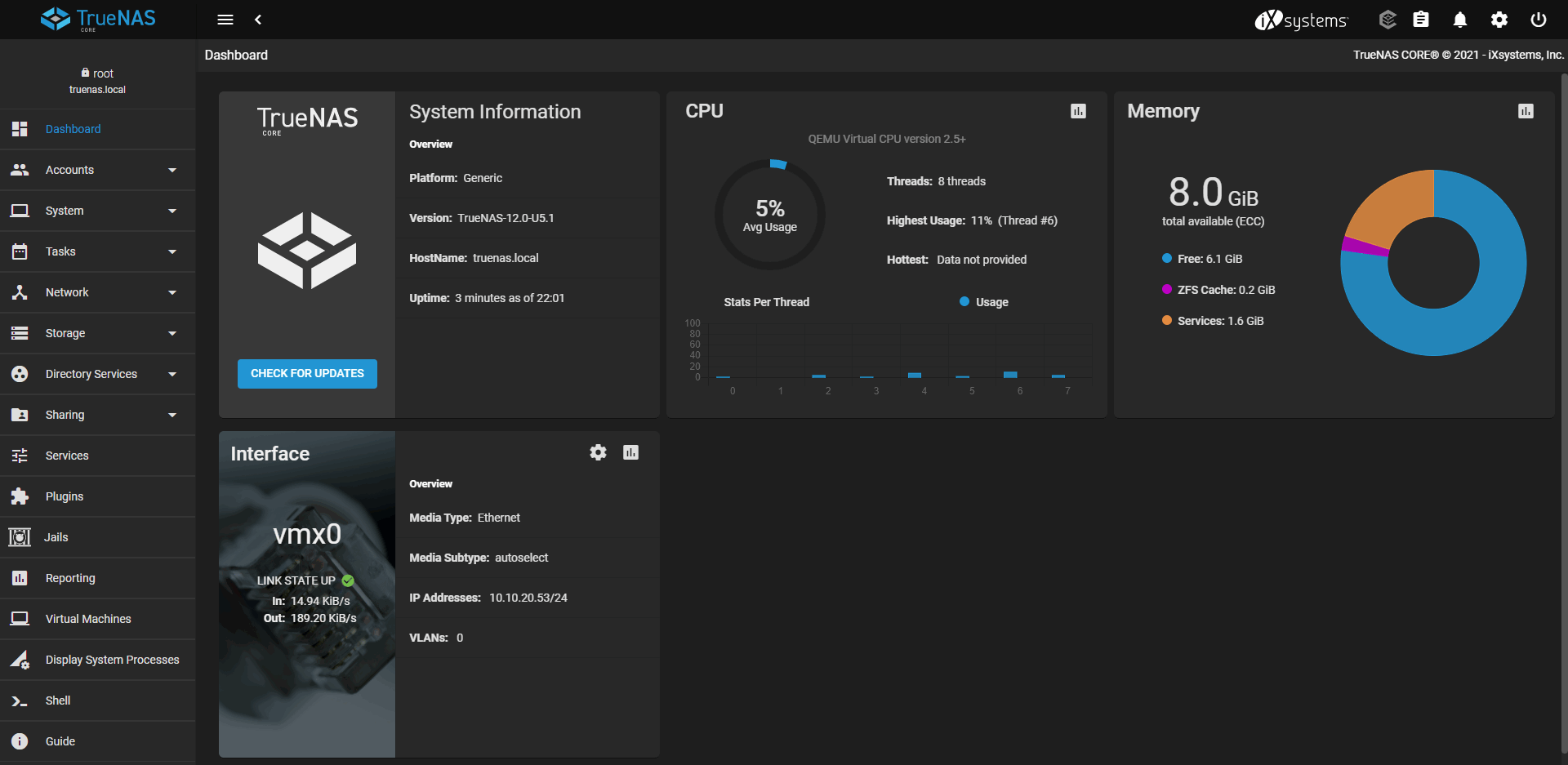This screenshot has height=765, width=1568.
Task: Open Interface reports chart icon
Action: (x=630, y=452)
